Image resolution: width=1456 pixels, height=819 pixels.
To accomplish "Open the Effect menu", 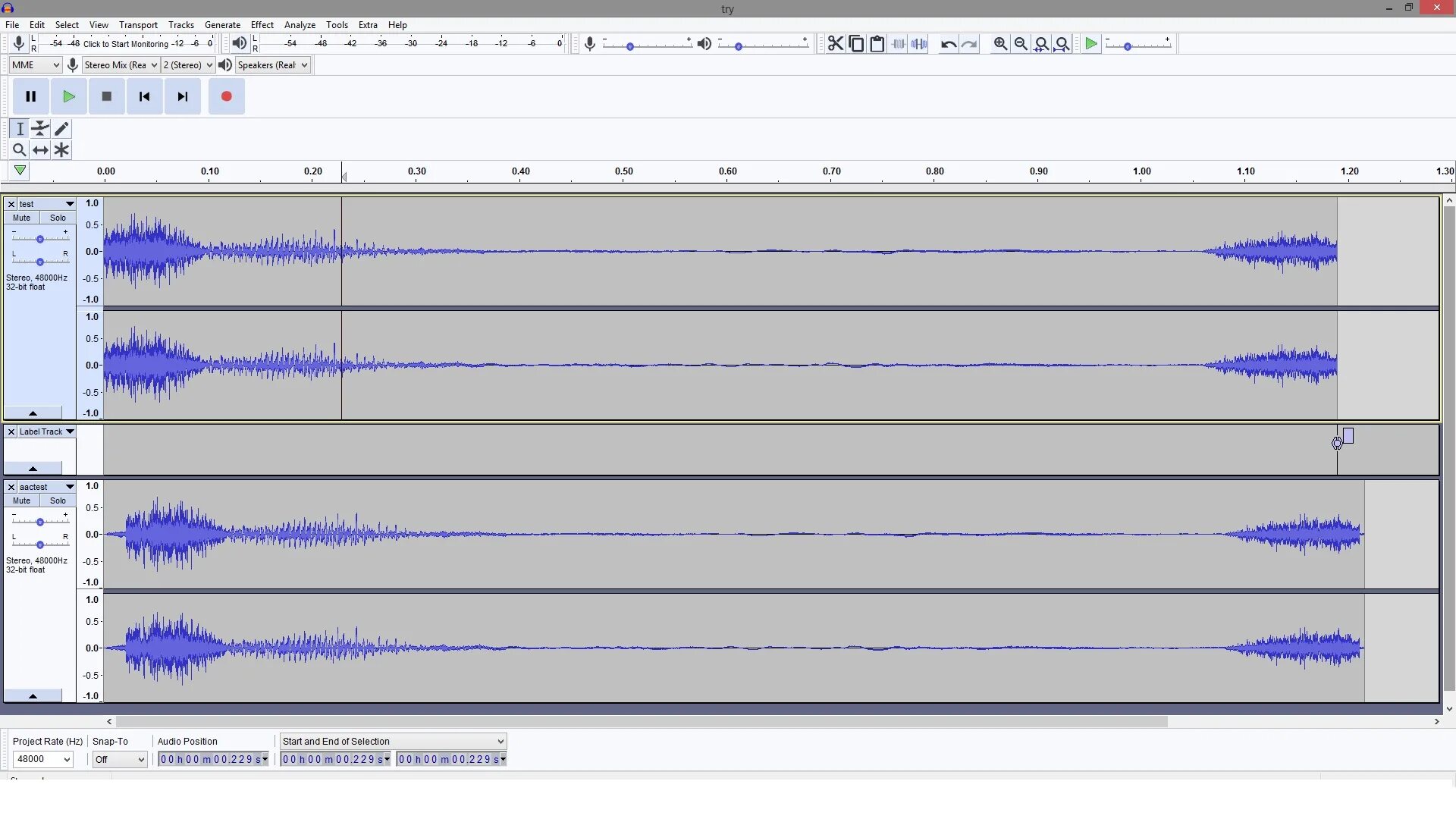I will 262,25.
